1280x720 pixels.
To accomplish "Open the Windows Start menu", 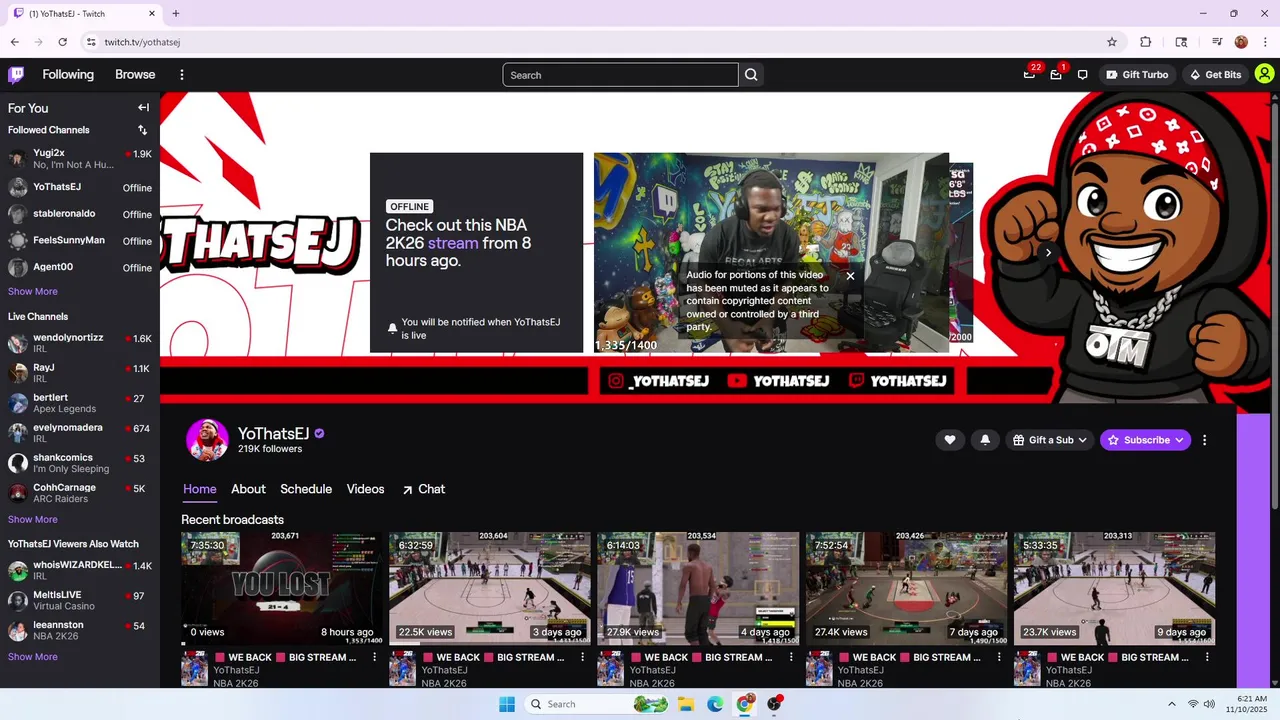I will tap(507, 704).
